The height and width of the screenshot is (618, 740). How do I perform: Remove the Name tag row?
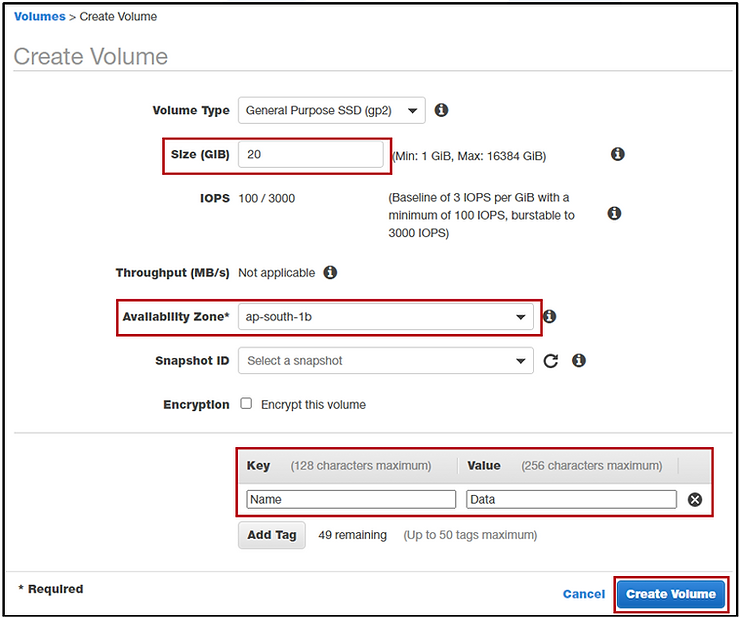click(x=695, y=499)
